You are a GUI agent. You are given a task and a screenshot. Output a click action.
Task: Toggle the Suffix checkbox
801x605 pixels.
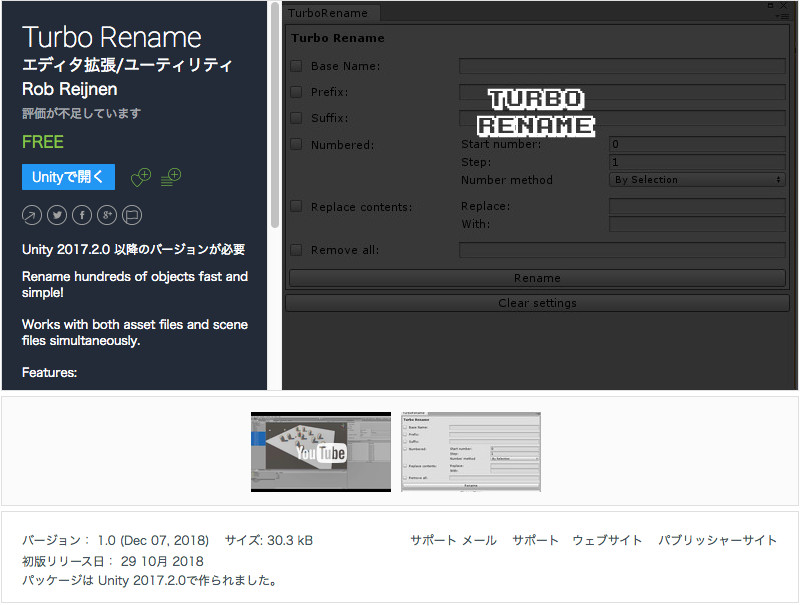point(296,118)
